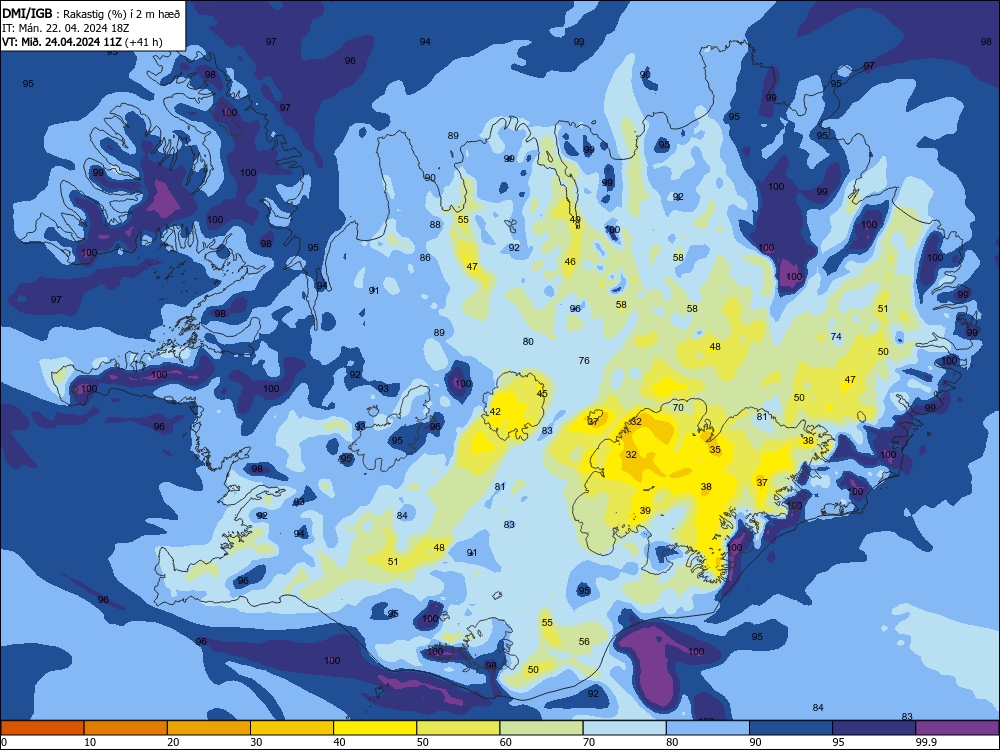Click the legend scale label '20'

(173, 742)
